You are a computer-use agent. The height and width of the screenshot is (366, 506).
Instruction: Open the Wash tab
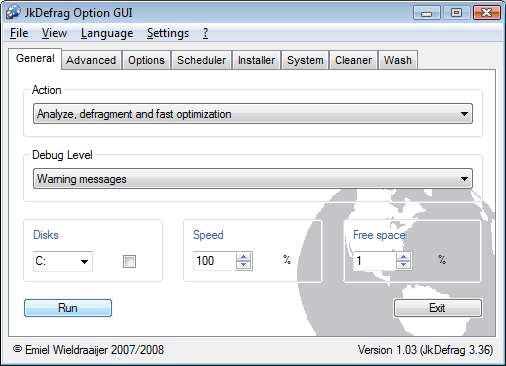[x=398, y=60]
